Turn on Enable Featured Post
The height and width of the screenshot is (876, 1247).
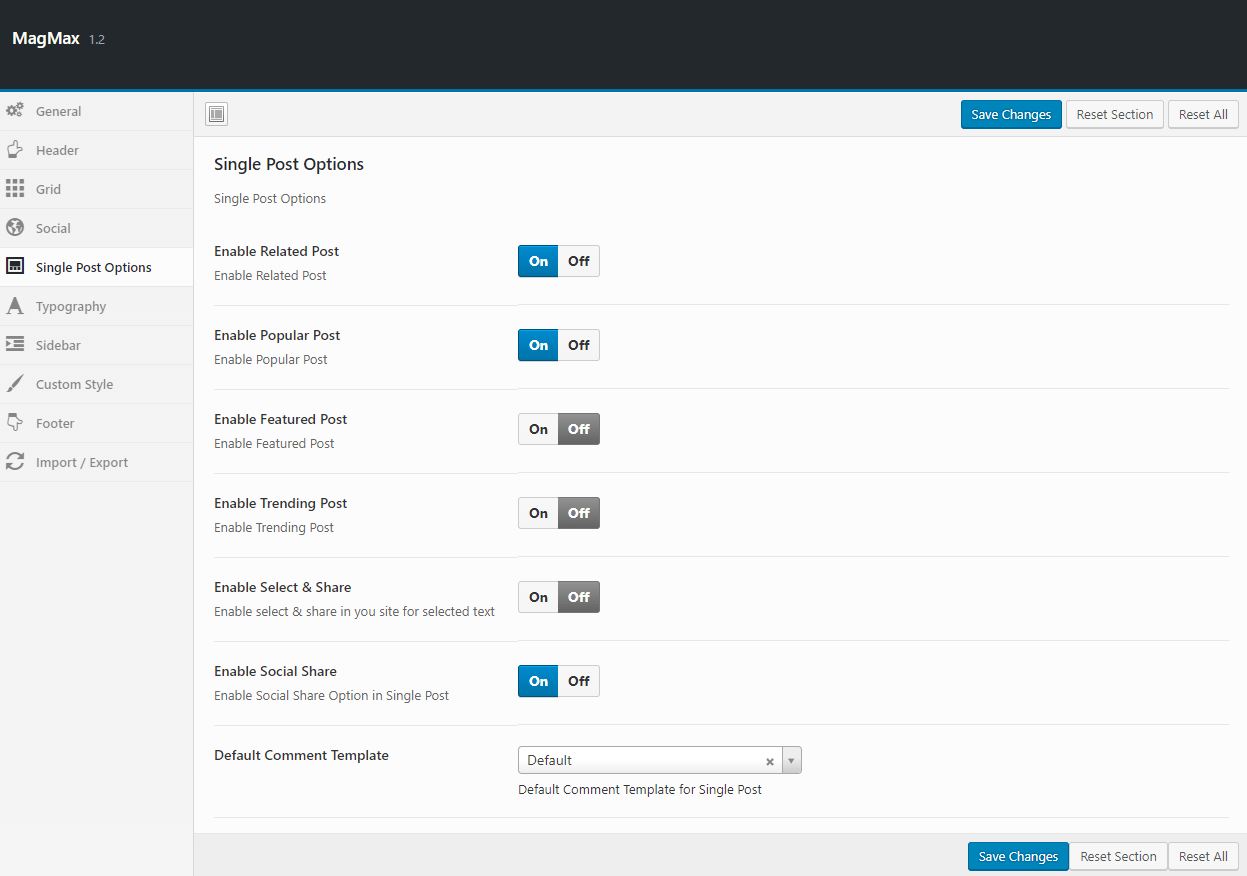538,429
